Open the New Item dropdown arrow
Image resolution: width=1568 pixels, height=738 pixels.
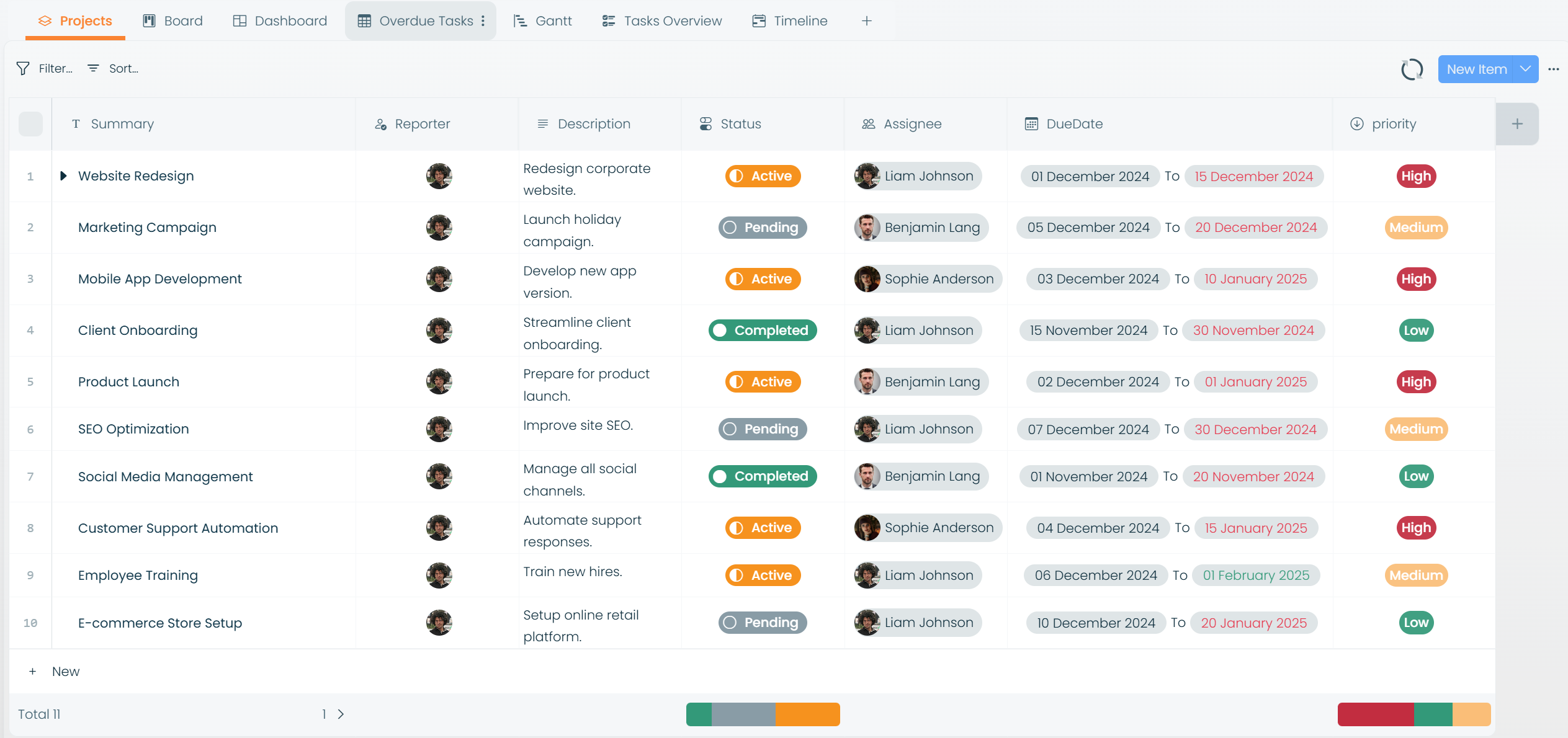[x=1525, y=69]
